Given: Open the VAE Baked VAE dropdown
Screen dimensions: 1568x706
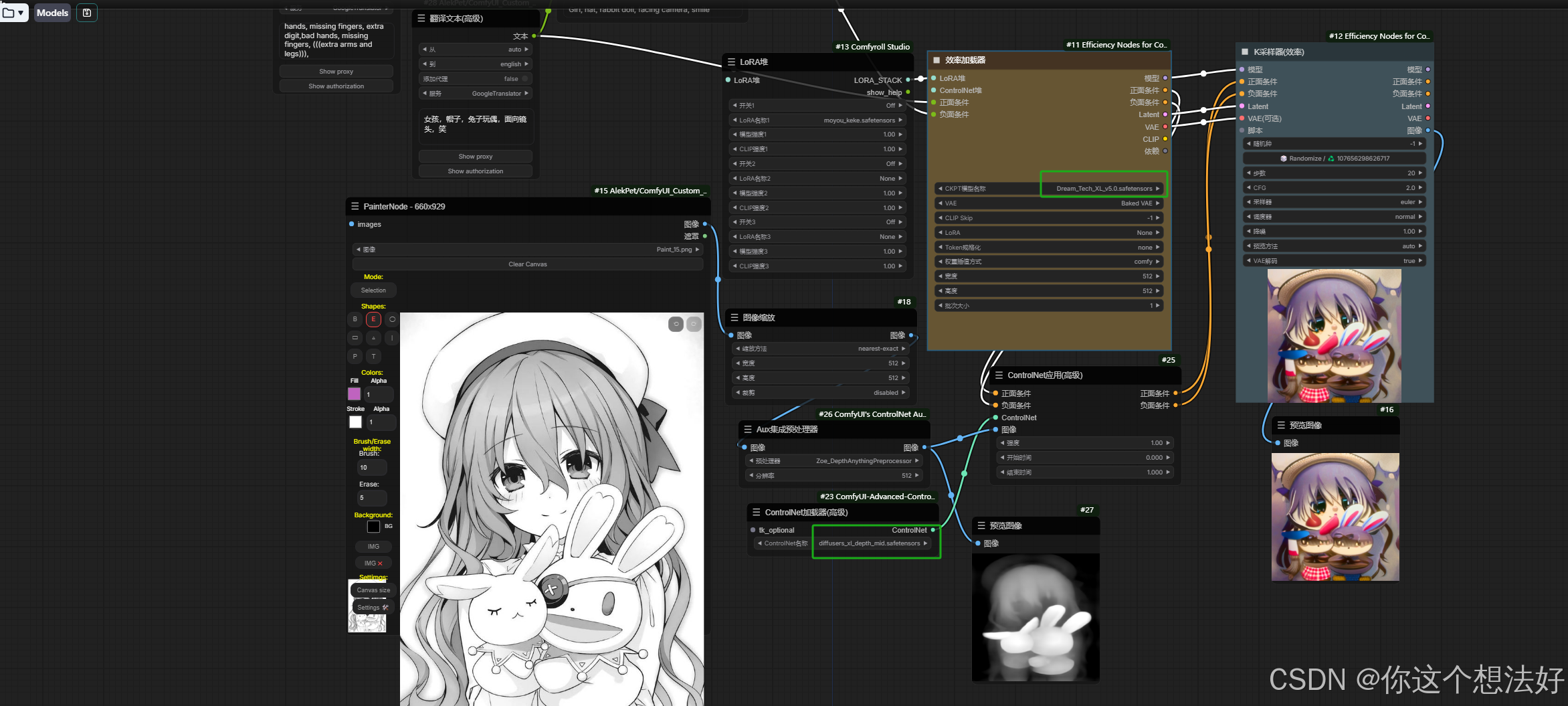Looking at the screenshot, I should (x=1049, y=203).
